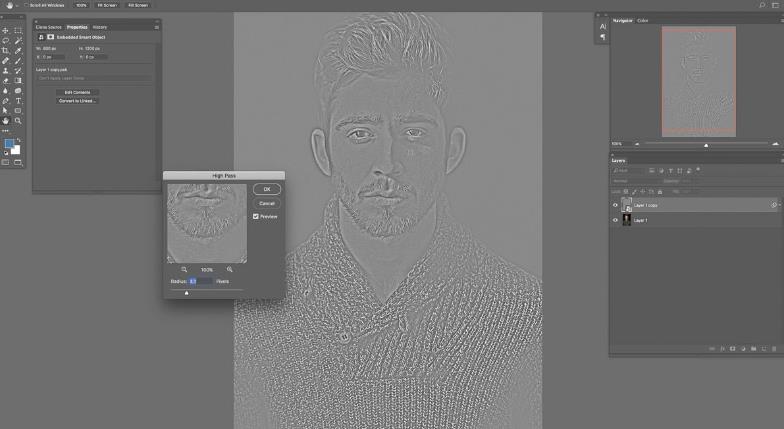
Task: Toggle the layer filter on/off switch
Action: (x=698, y=170)
